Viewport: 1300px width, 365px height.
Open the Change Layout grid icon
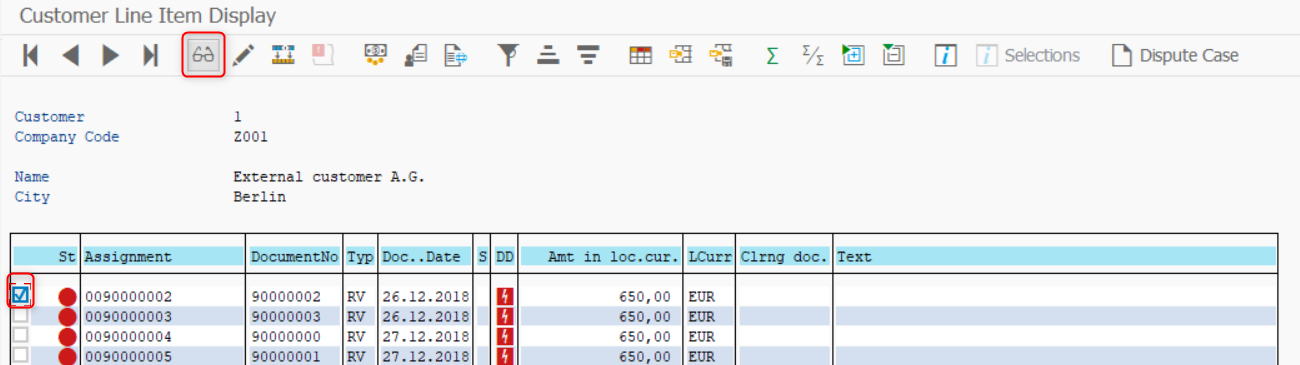[x=640, y=55]
